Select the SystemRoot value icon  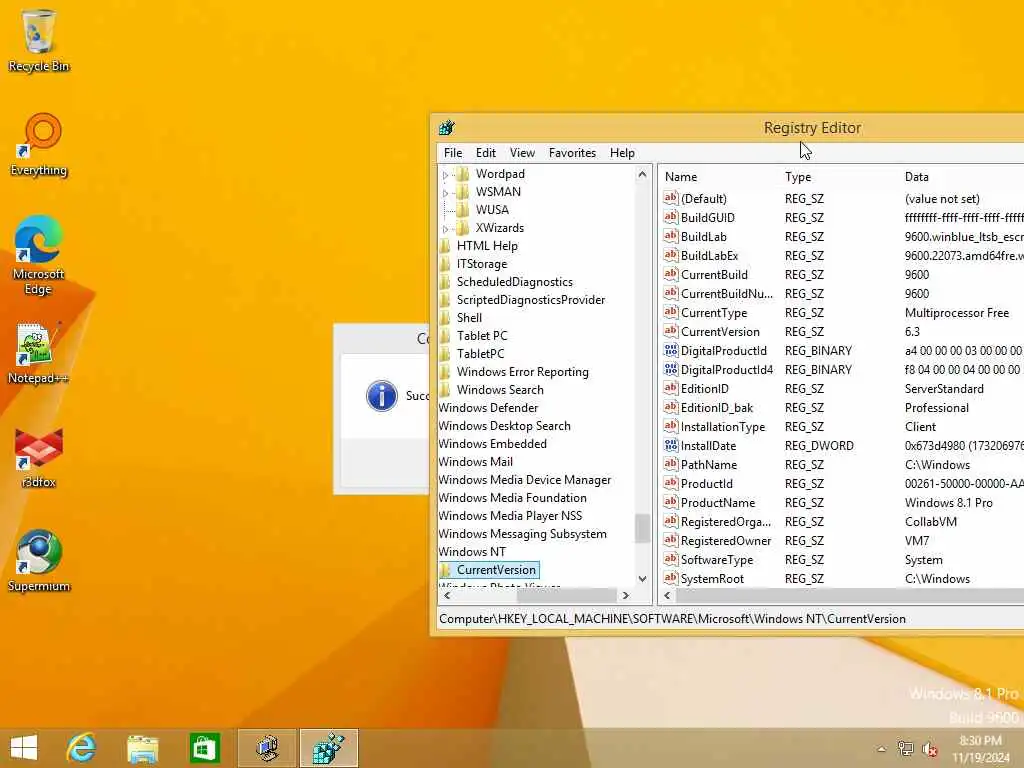(x=671, y=578)
